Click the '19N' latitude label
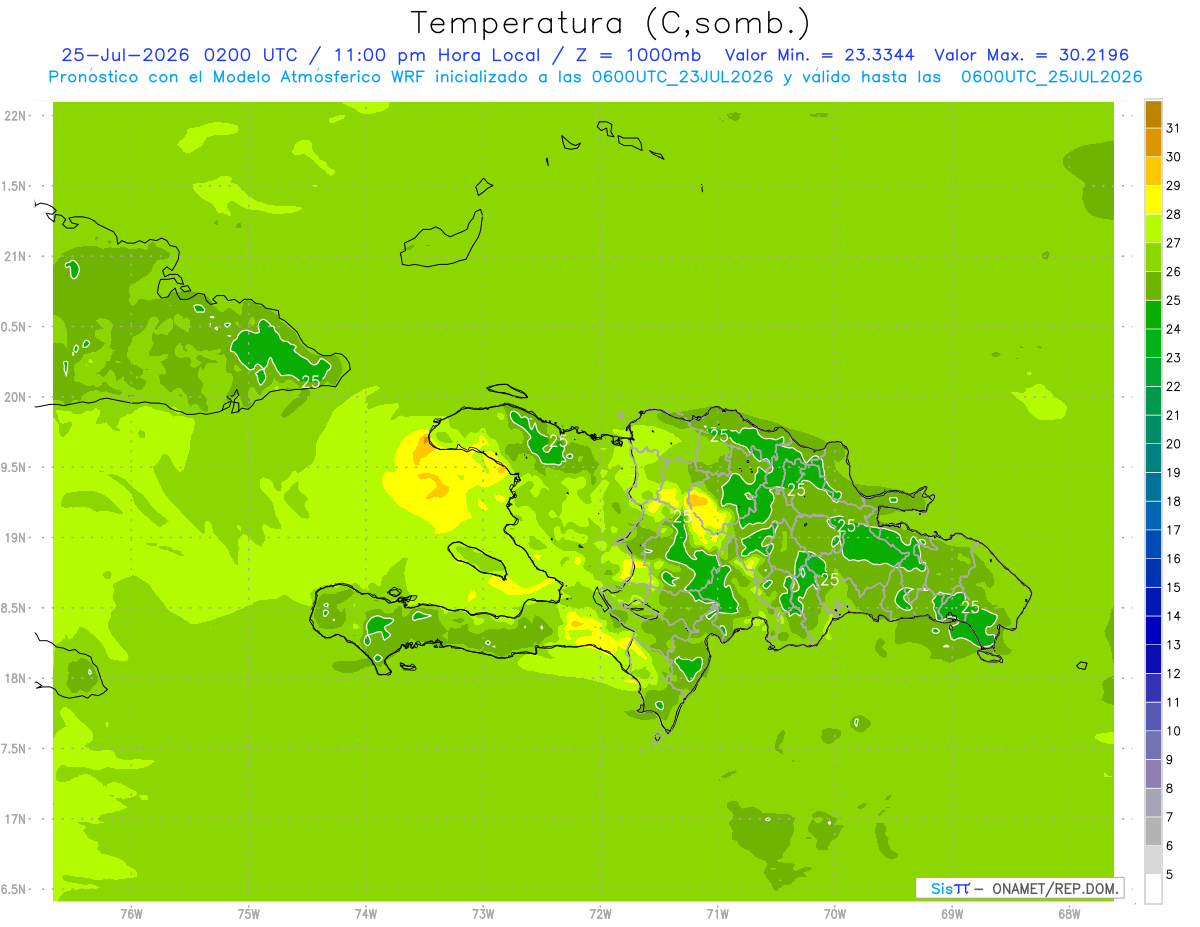This screenshot has width=1200, height=927. coord(14,538)
